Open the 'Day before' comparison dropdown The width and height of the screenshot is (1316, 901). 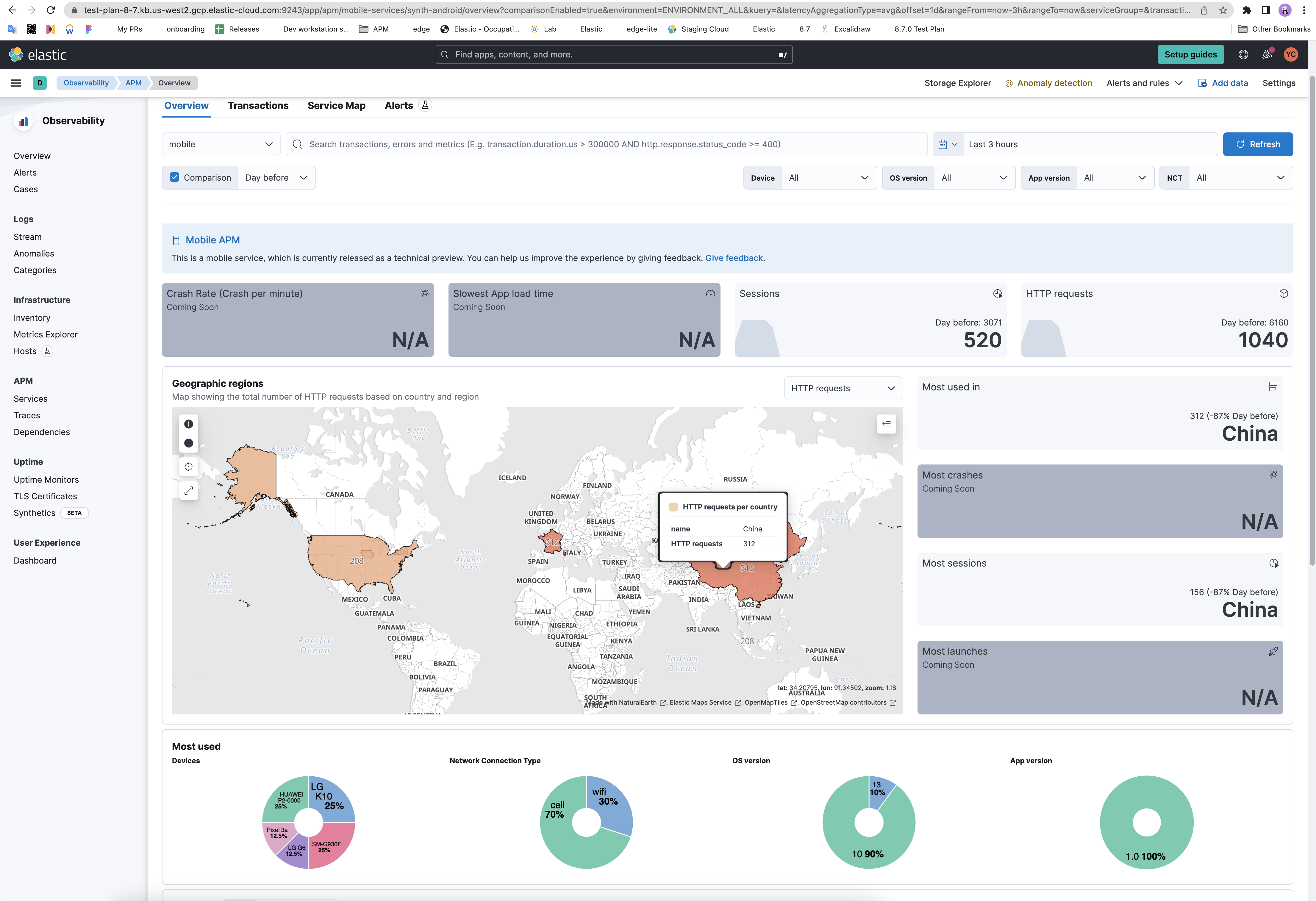(277, 177)
